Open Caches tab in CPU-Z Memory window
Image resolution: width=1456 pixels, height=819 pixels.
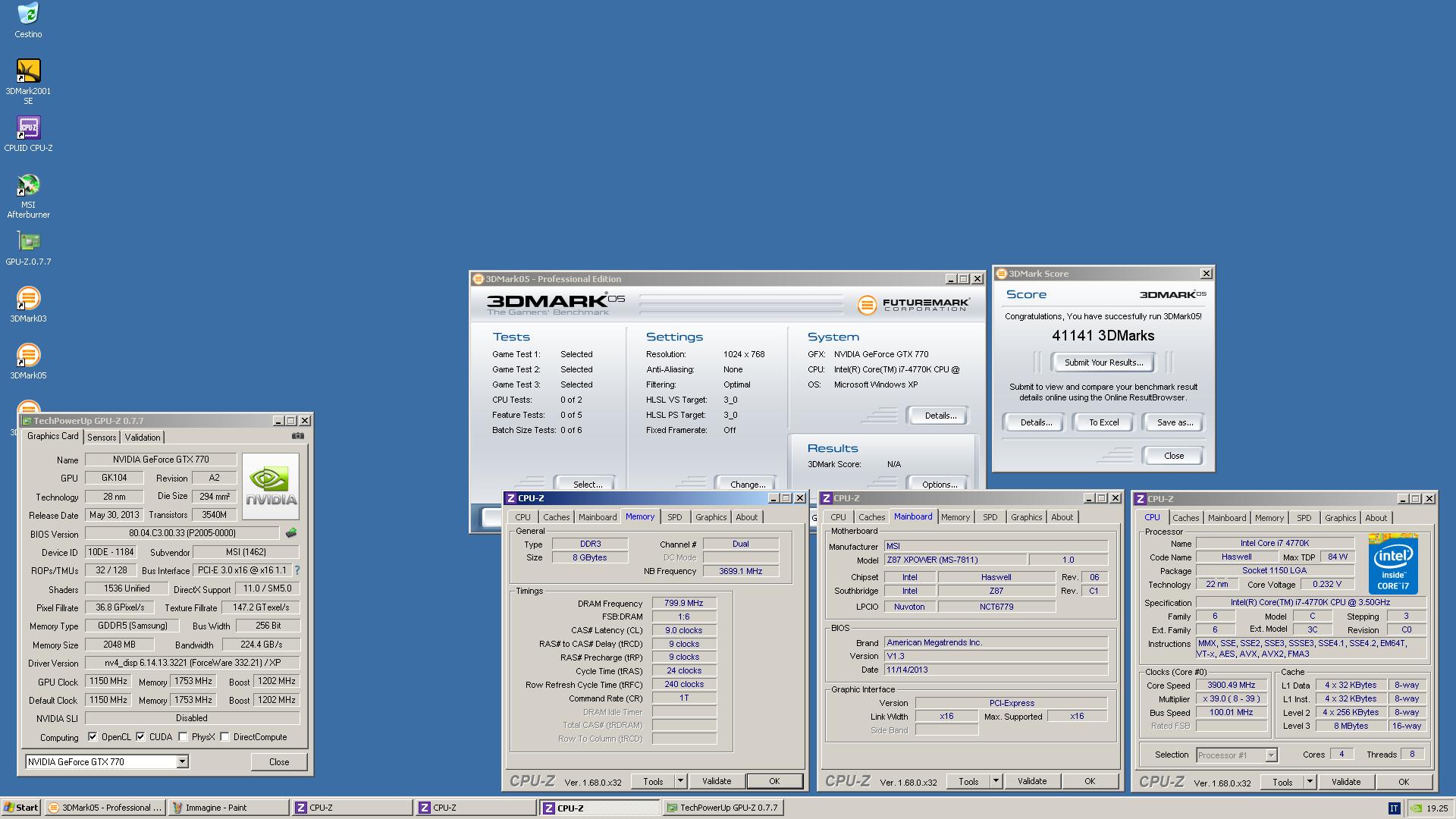click(556, 517)
